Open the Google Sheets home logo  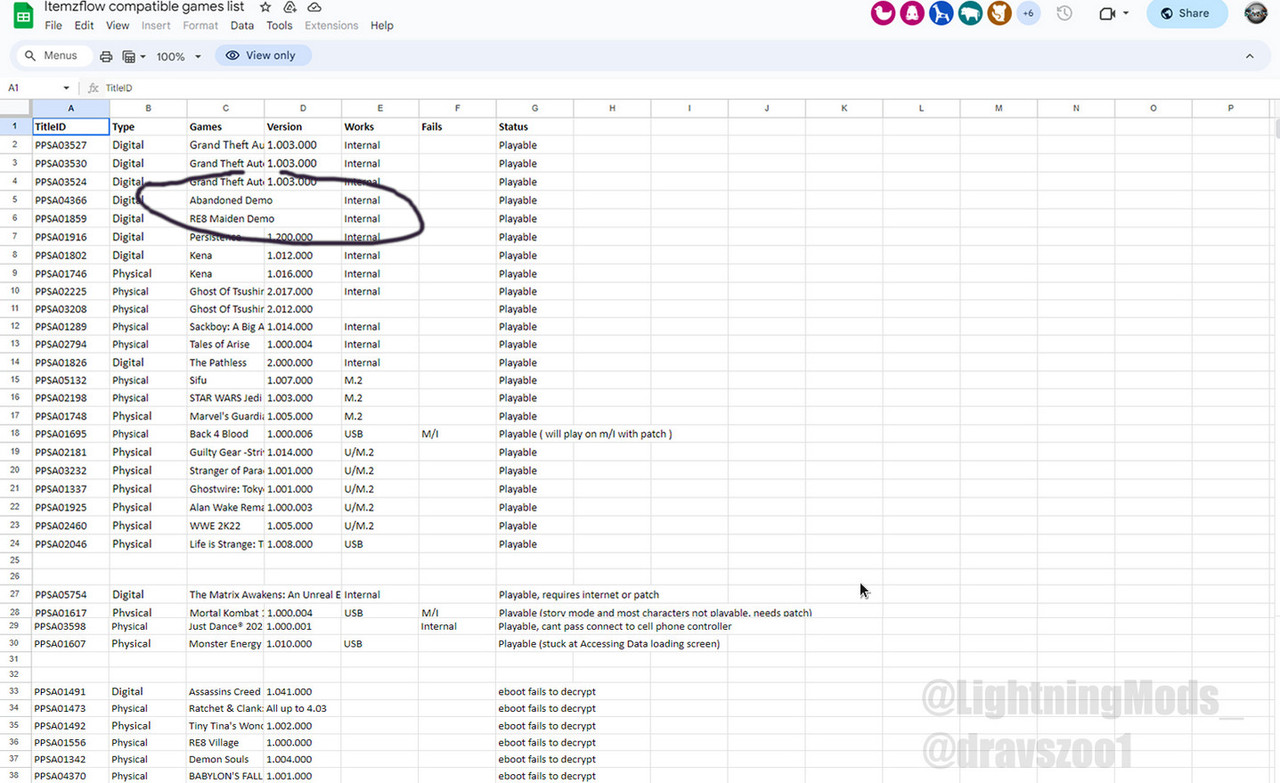(23, 14)
